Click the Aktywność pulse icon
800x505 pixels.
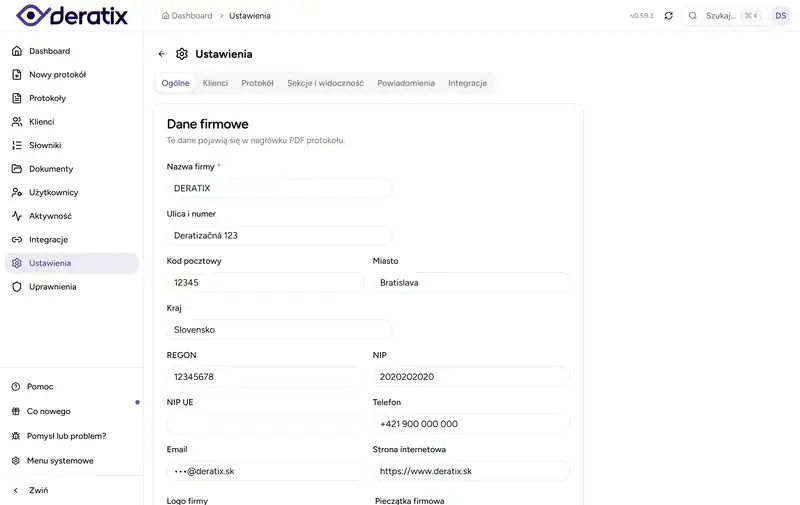[17, 216]
